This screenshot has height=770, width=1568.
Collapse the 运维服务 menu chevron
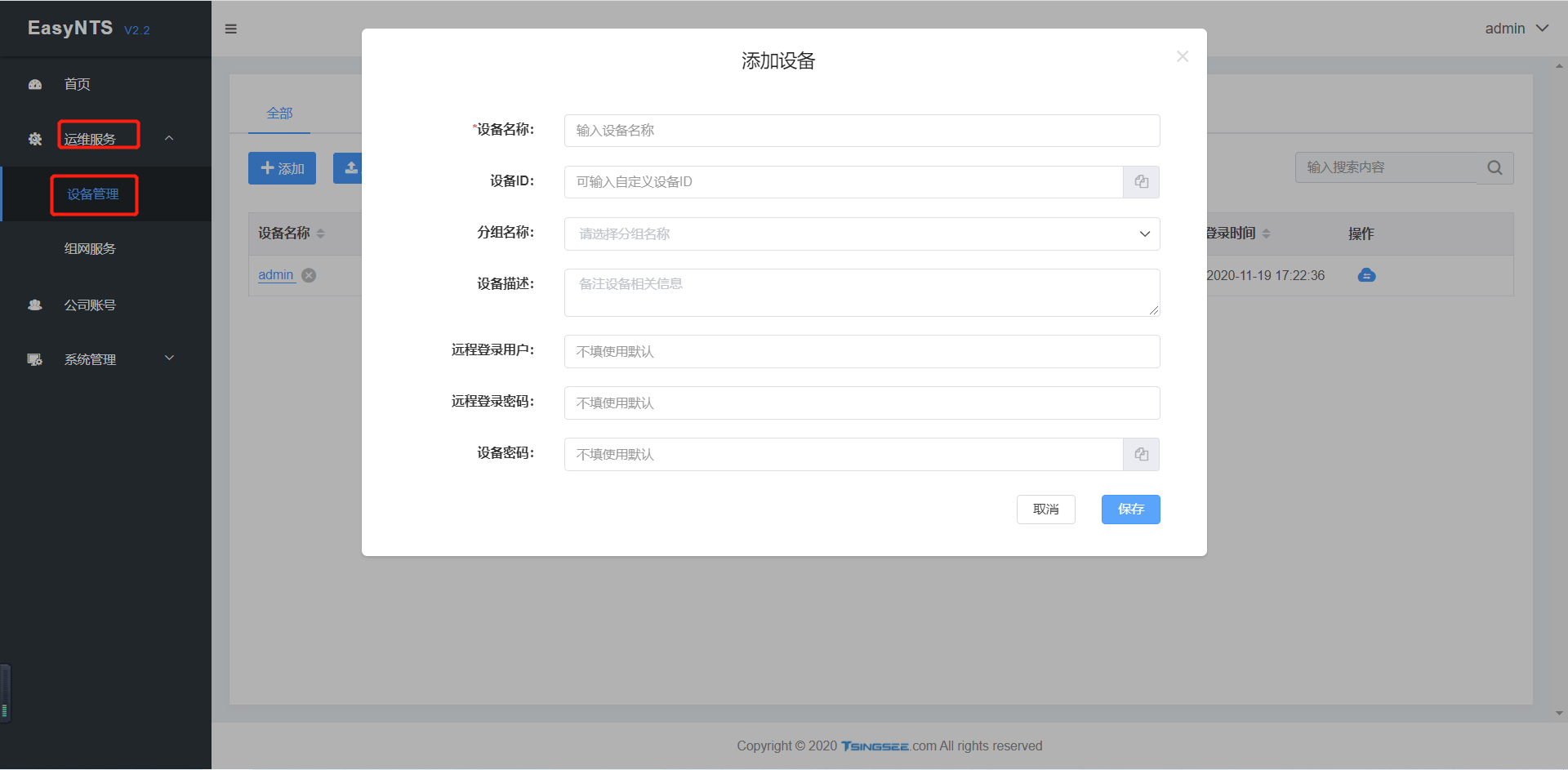pos(169,138)
